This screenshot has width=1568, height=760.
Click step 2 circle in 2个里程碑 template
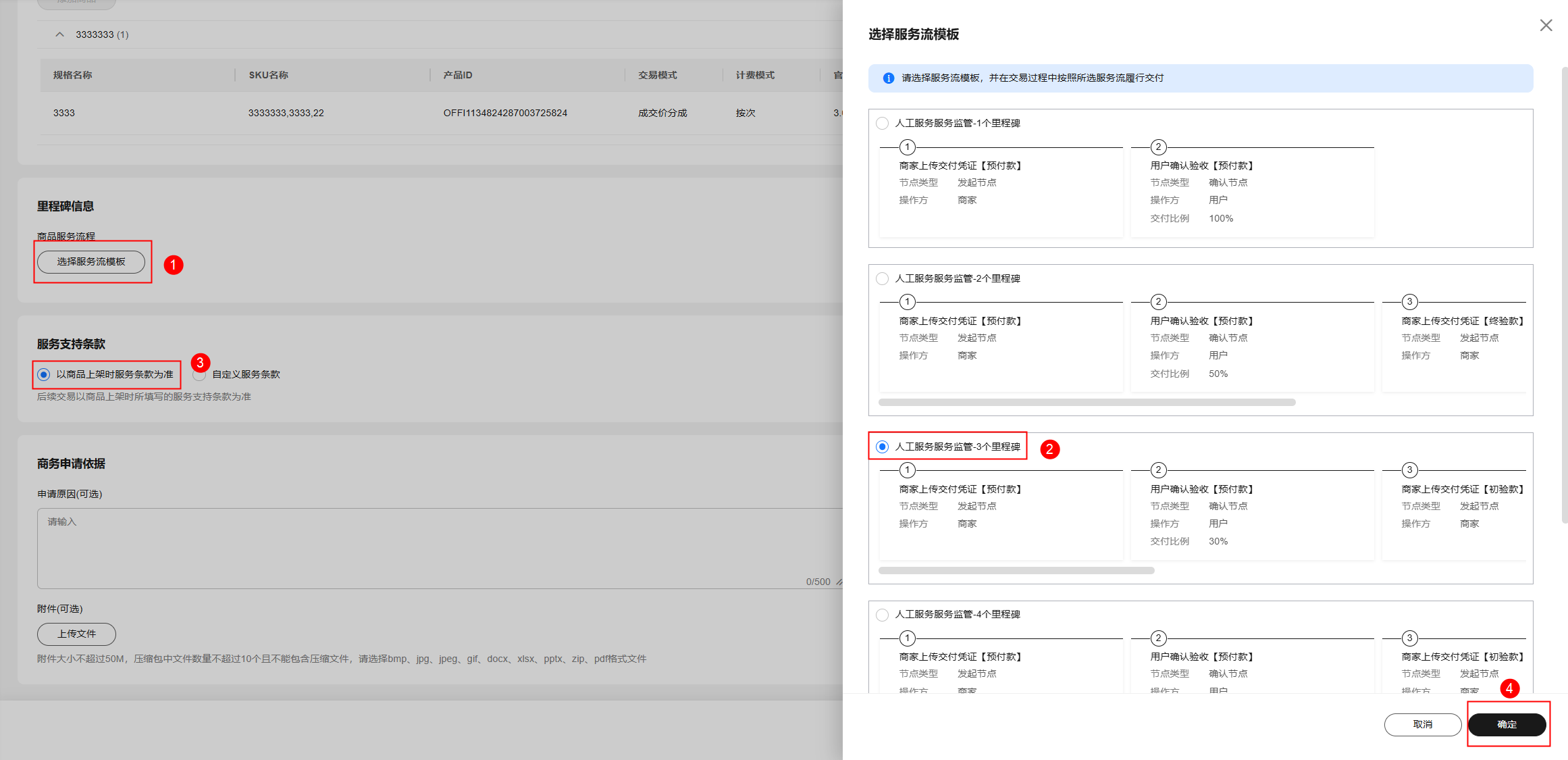pos(1158,302)
